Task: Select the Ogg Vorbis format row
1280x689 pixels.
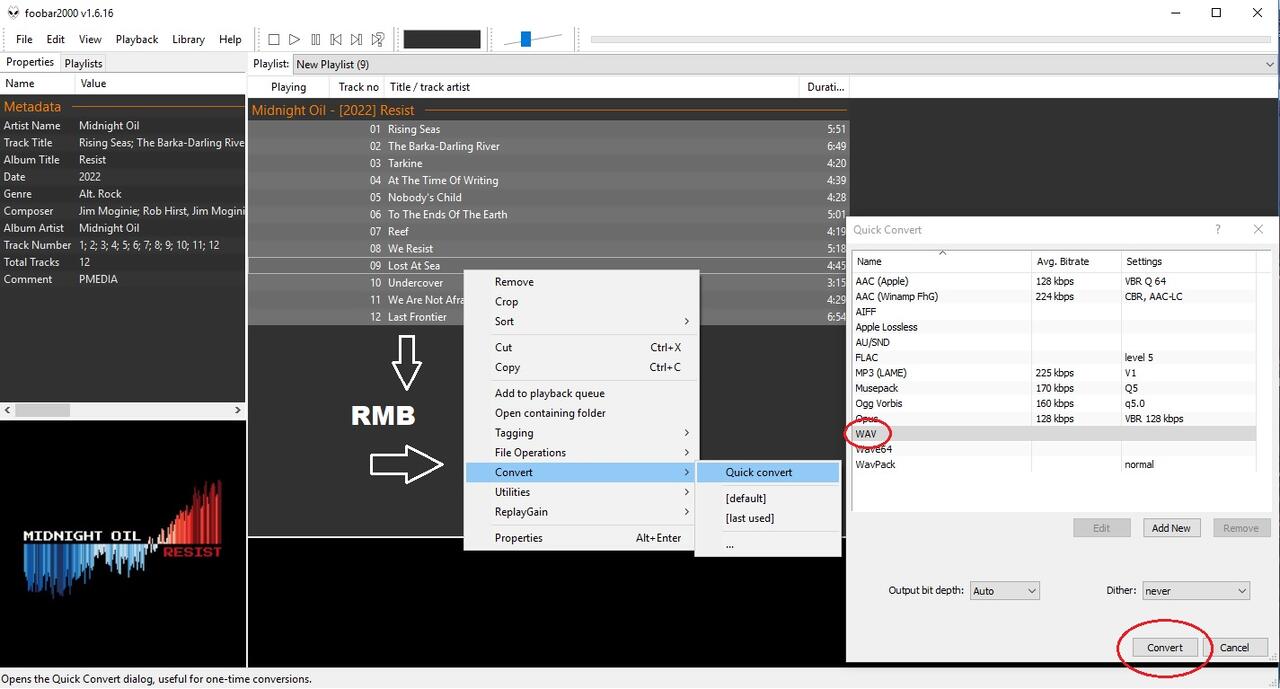Action: (x=1054, y=403)
